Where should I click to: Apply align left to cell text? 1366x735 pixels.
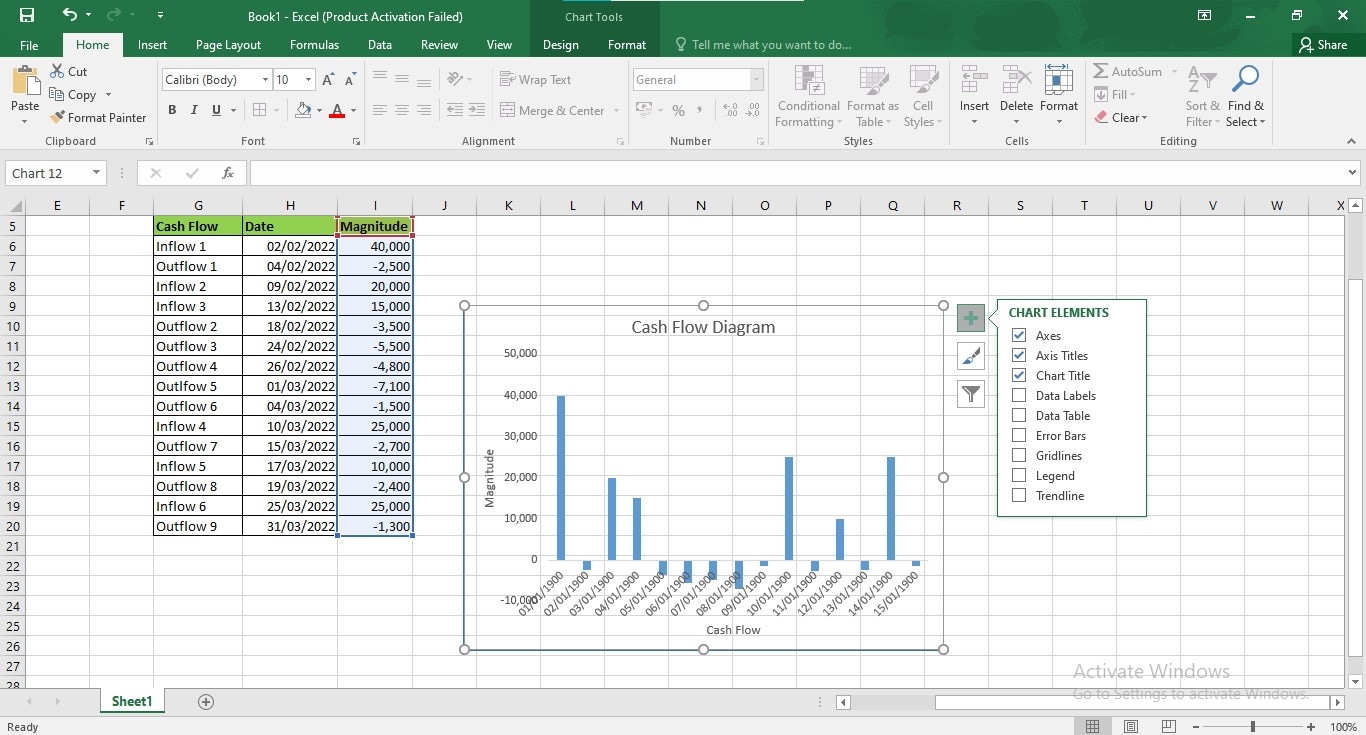click(x=380, y=110)
